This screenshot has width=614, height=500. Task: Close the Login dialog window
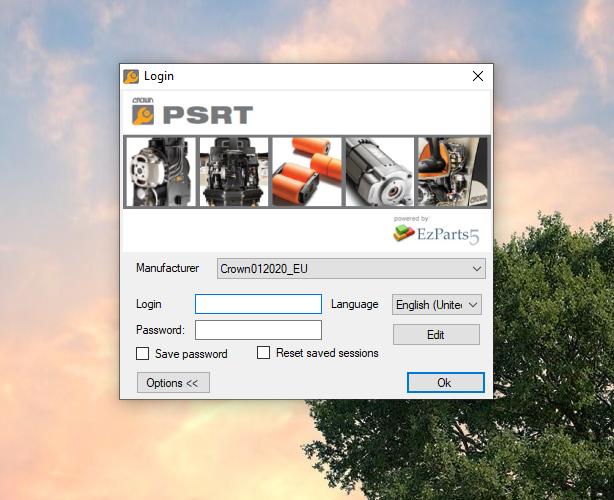point(477,76)
